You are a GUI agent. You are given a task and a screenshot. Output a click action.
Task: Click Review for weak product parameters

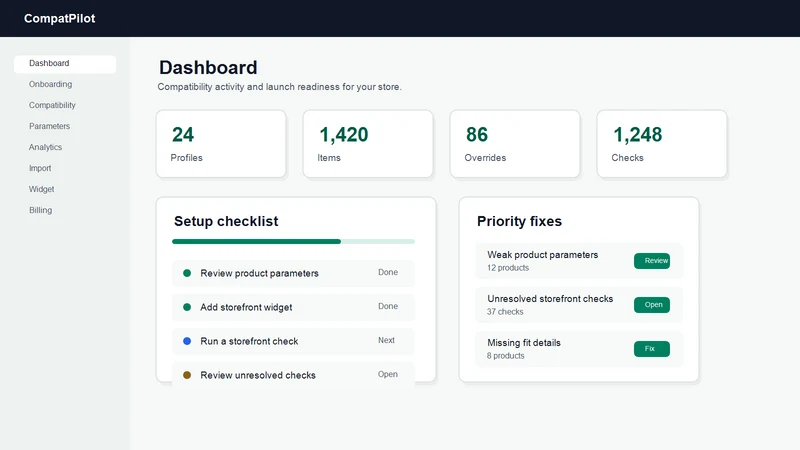click(652, 261)
